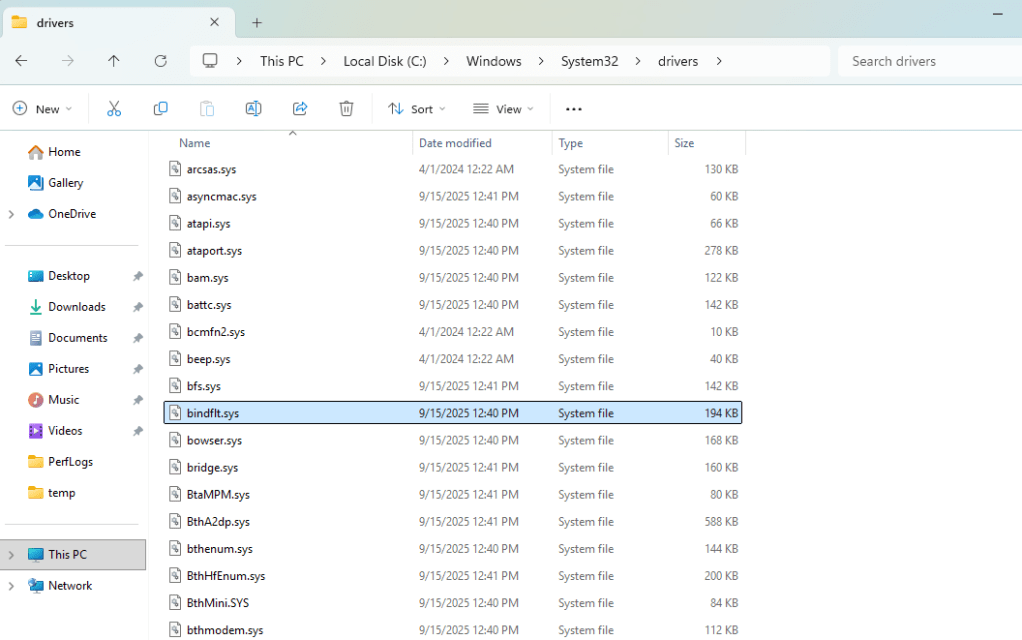The width and height of the screenshot is (1022, 640).
Task: Refresh the current folder view
Action: (160, 61)
